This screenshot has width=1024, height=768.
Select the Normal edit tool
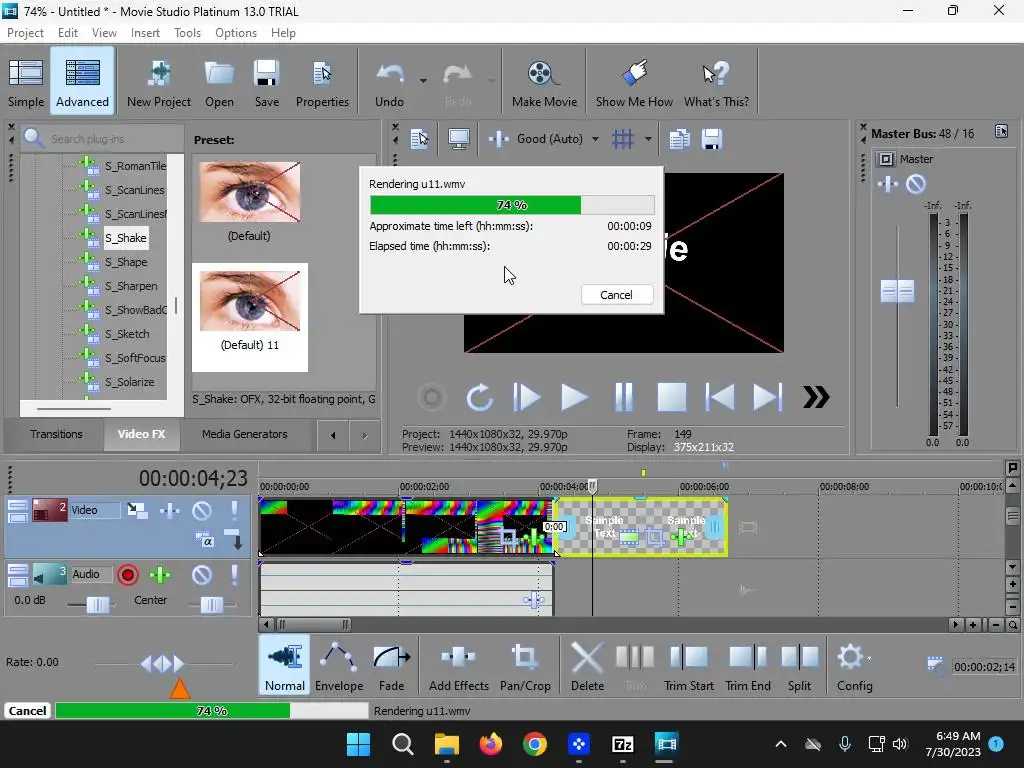coord(285,665)
